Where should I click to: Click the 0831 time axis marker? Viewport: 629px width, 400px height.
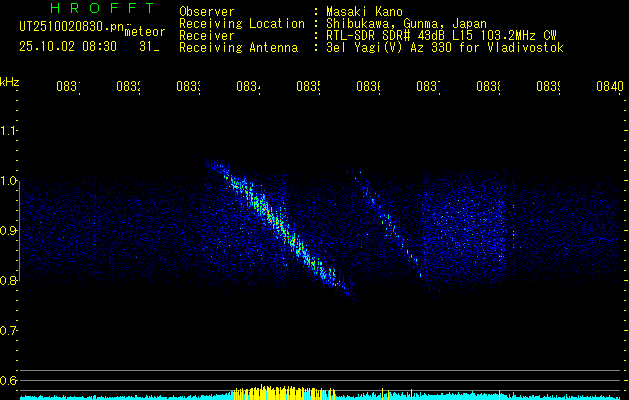(x=68, y=86)
